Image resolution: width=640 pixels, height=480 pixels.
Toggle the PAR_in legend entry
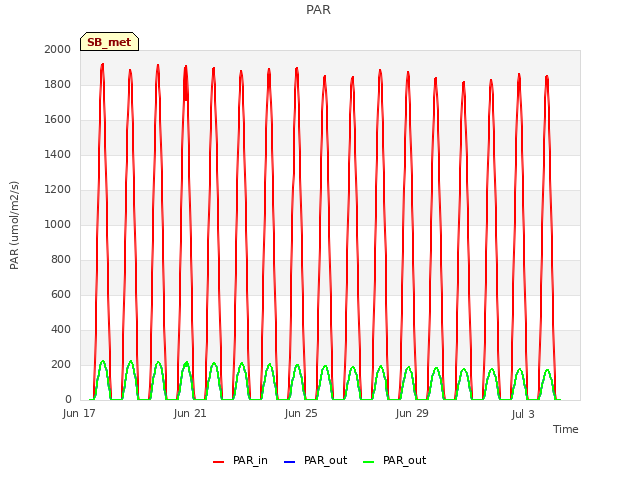[240, 461]
